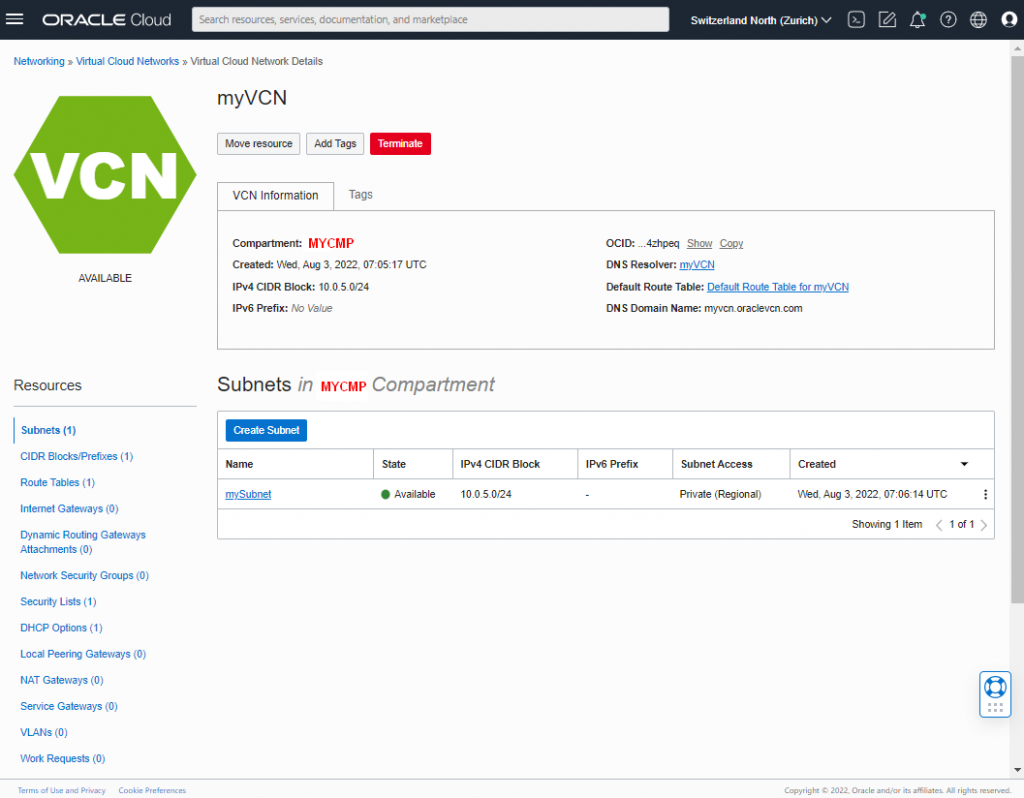Open the language globe selector
1024x798 pixels.
click(x=978, y=20)
